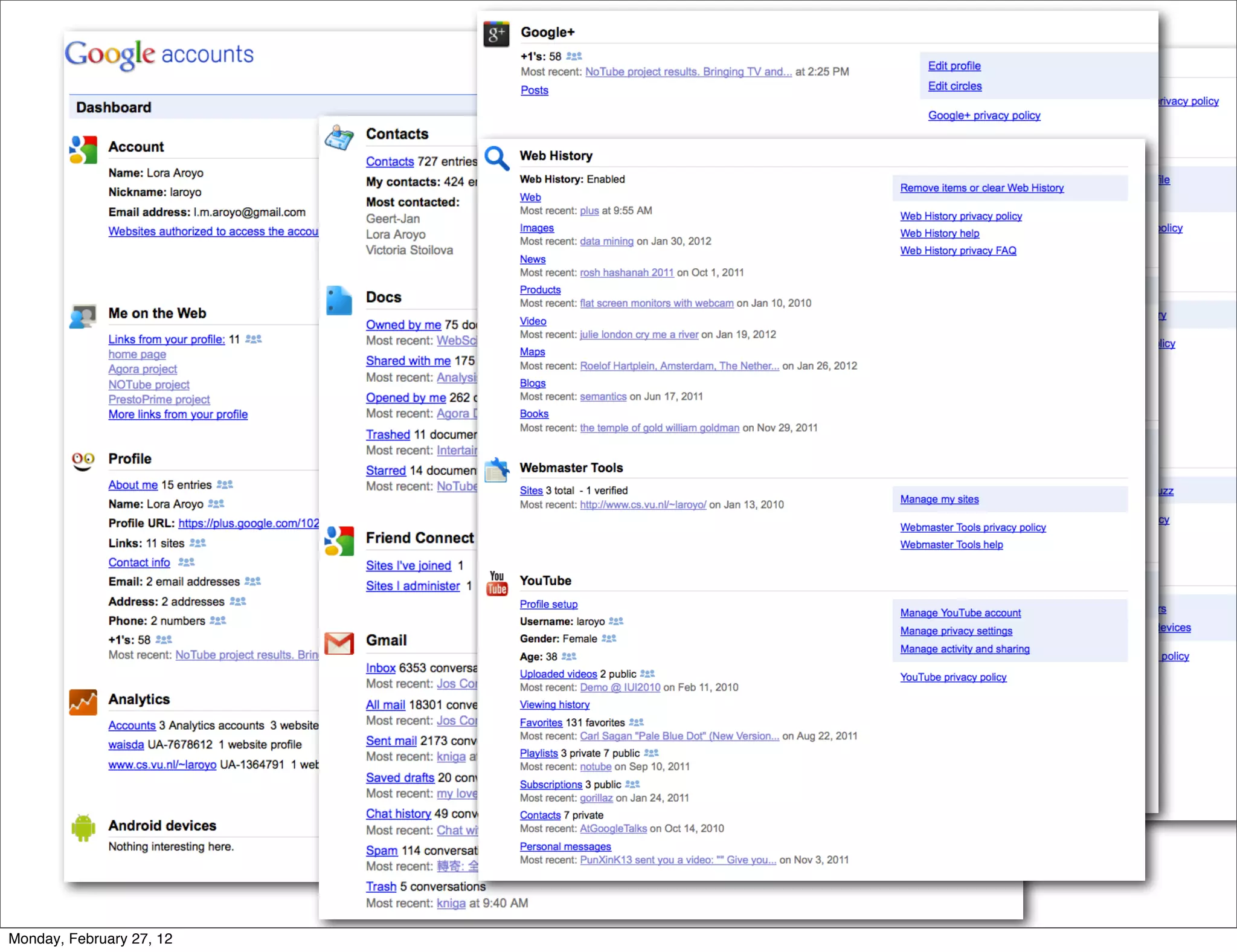1237x952 pixels.
Task: Click the Google+ icon
Action: [496, 34]
